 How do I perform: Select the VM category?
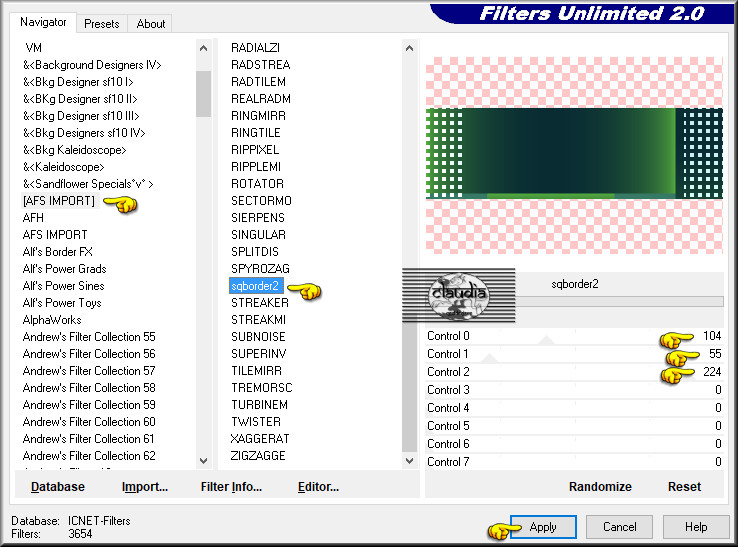(34, 48)
